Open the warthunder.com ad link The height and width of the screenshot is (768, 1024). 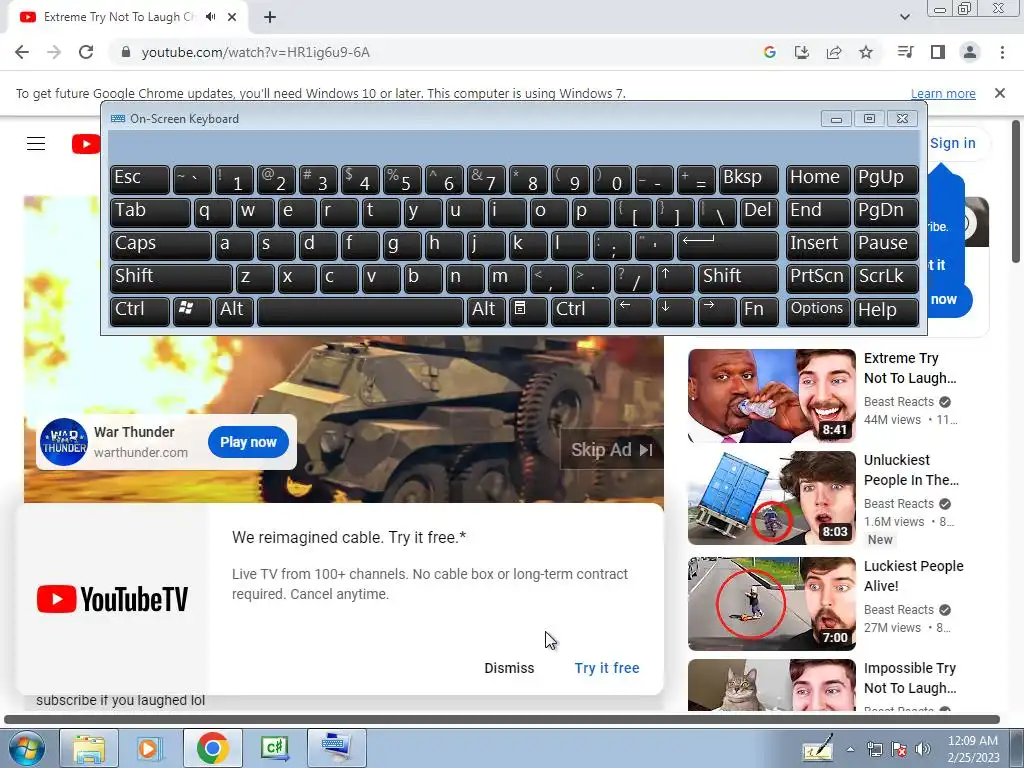[140, 453]
